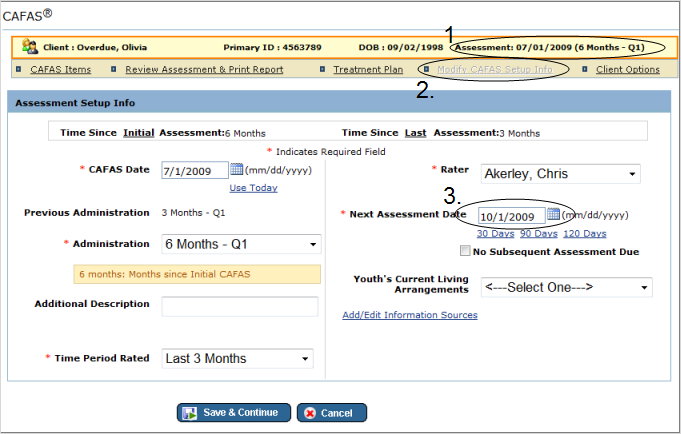Click the CAFAS Date input field

195,170
